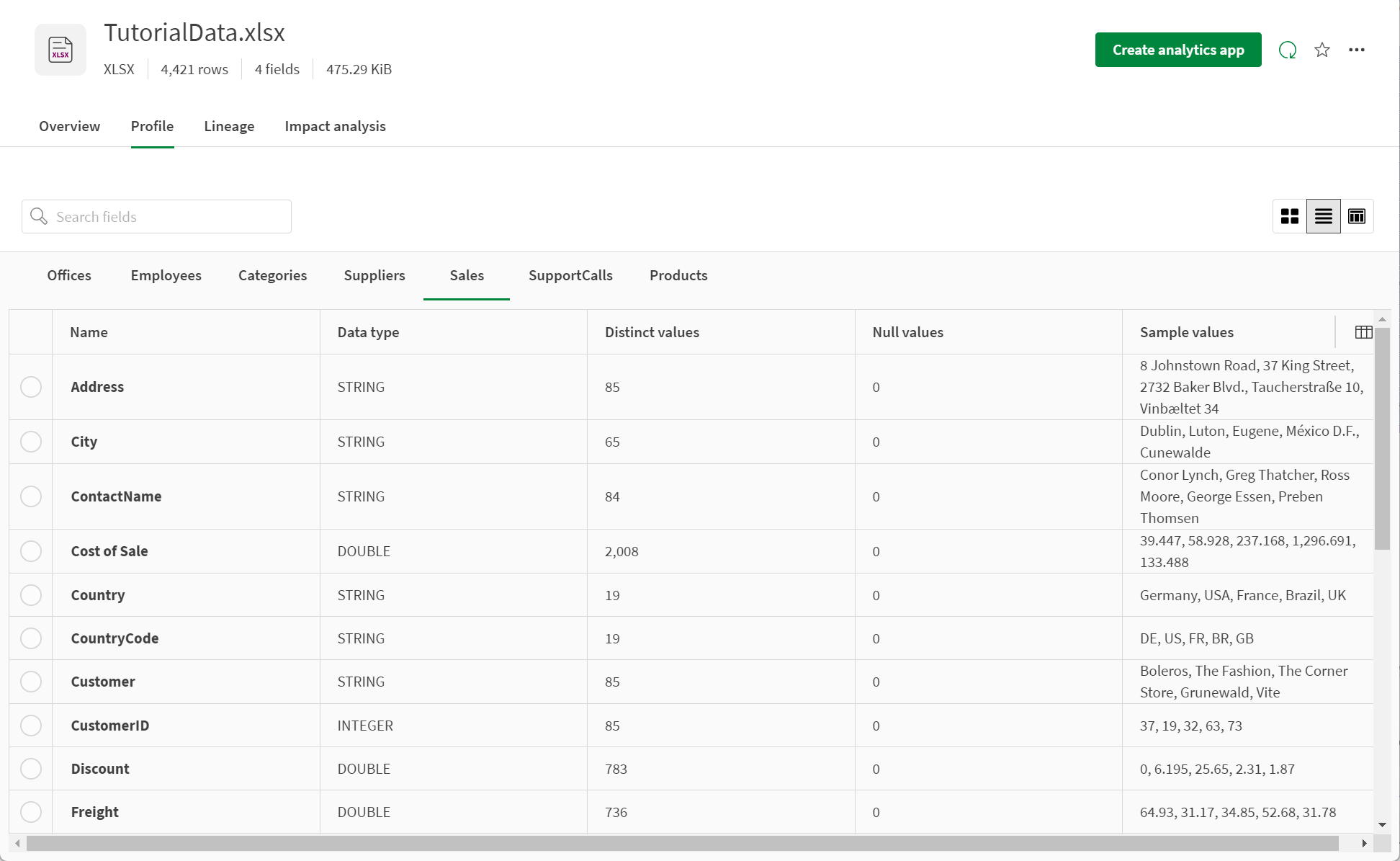Toggle the Address row checkbox

(31, 387)
